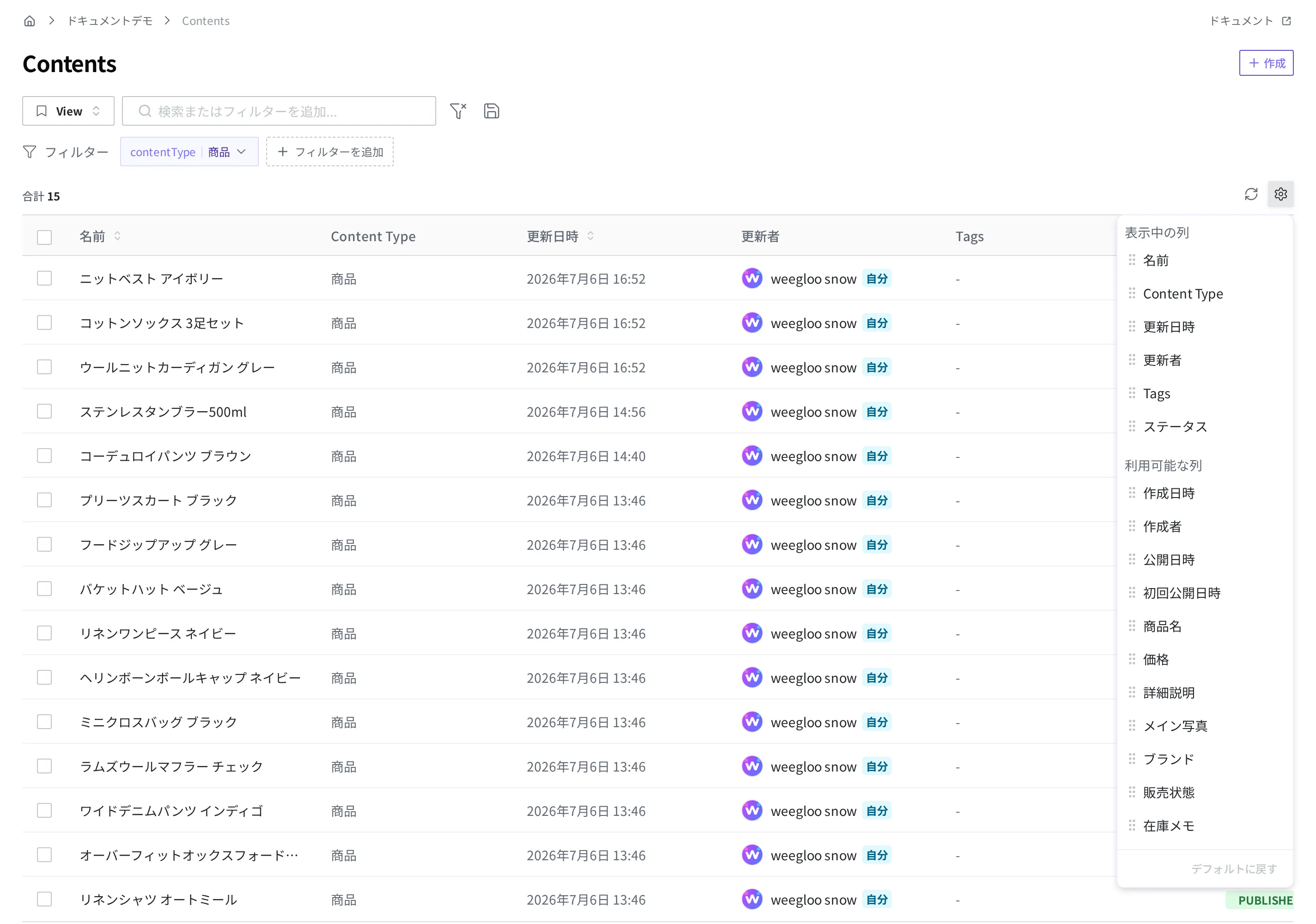Go to home via breadcrumb icon

coord(30,21)
